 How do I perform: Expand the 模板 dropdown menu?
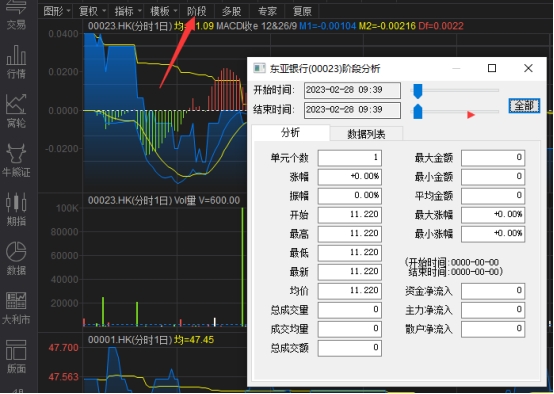pyautogui.click(x=164, y=11)
